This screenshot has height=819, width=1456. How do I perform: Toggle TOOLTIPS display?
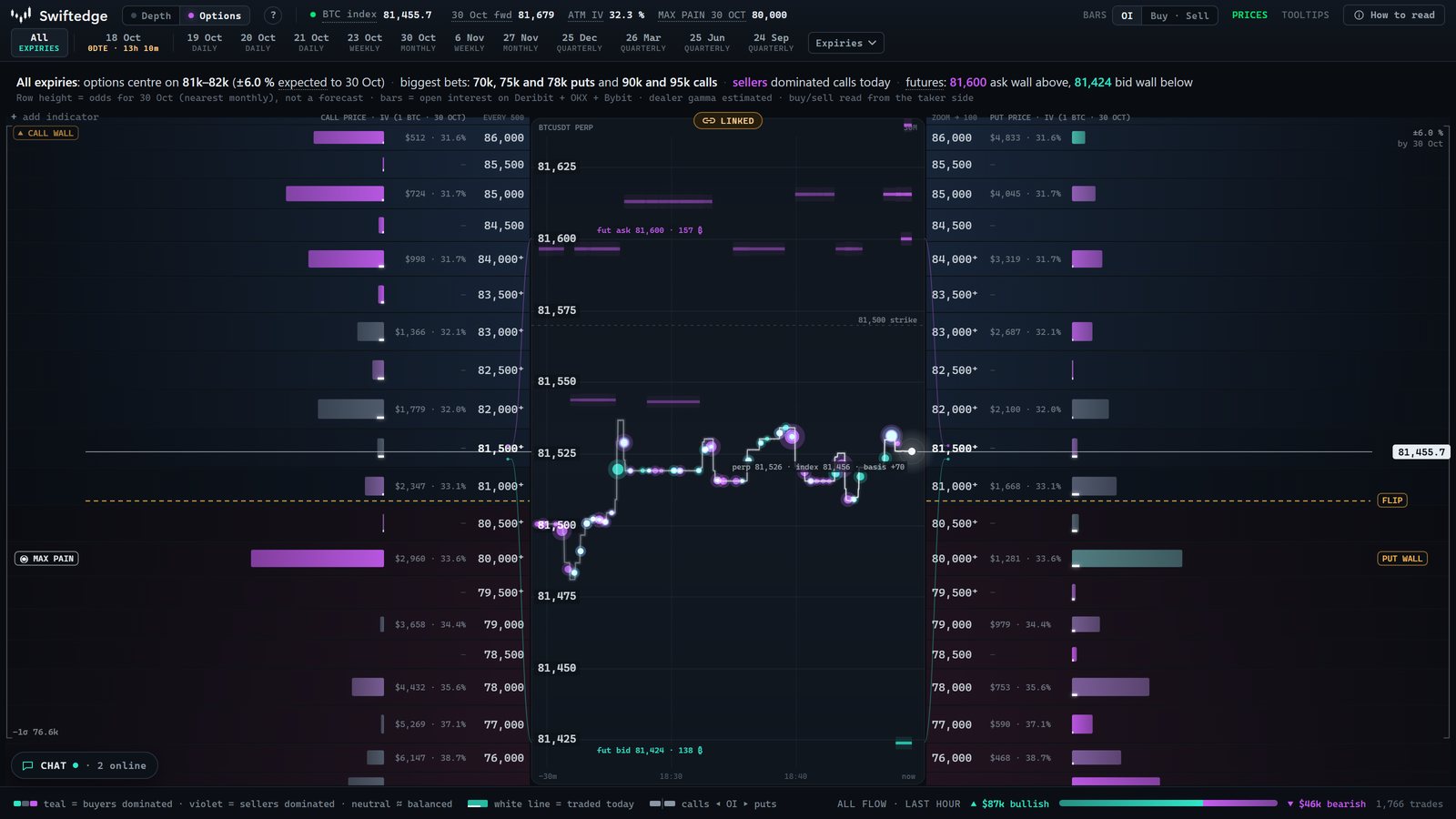pos(1305,15)
